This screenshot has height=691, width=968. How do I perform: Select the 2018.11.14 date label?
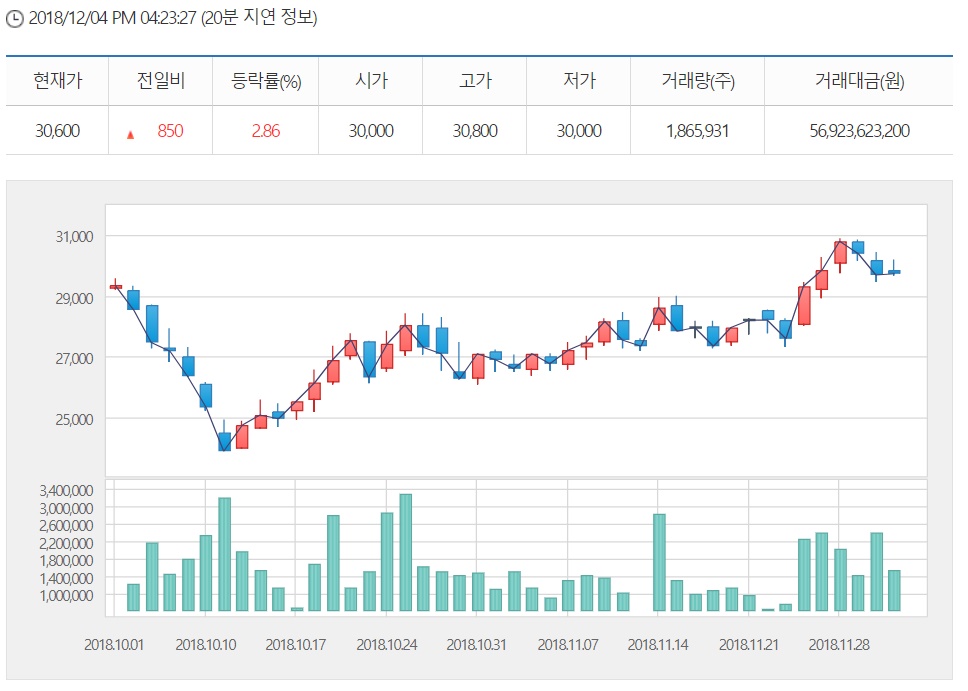pyautogui.click(x=658, y=645)
